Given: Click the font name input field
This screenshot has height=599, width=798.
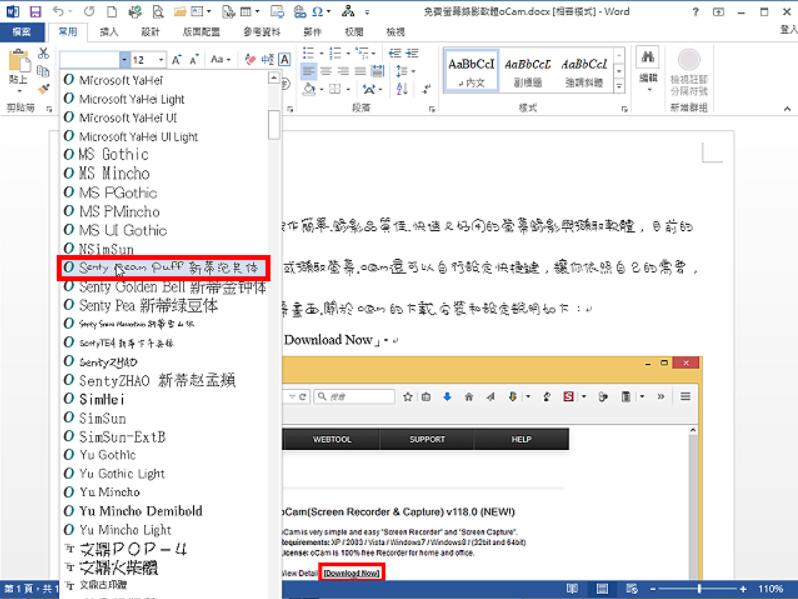Looking at the screenshot, I should coord(90,60).
